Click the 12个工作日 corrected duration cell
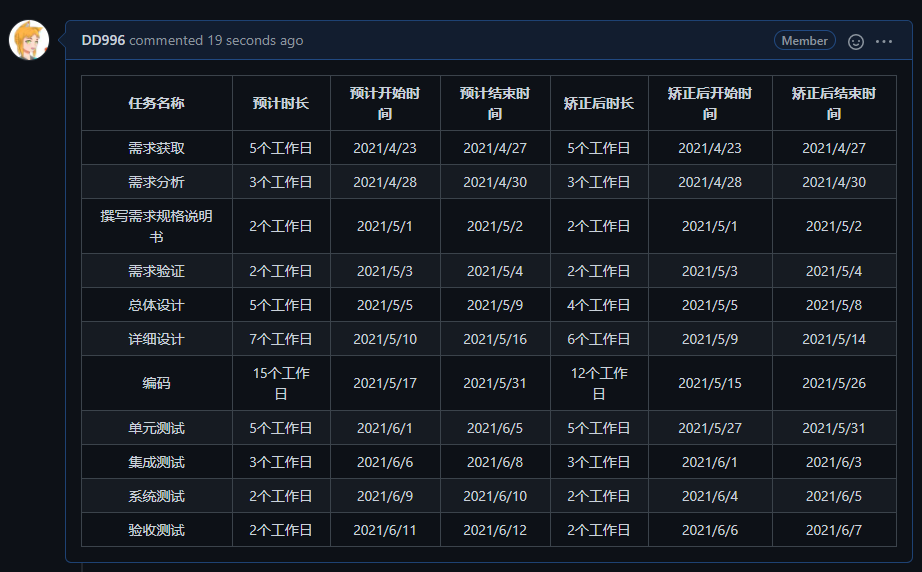 [x=599, y=383]
